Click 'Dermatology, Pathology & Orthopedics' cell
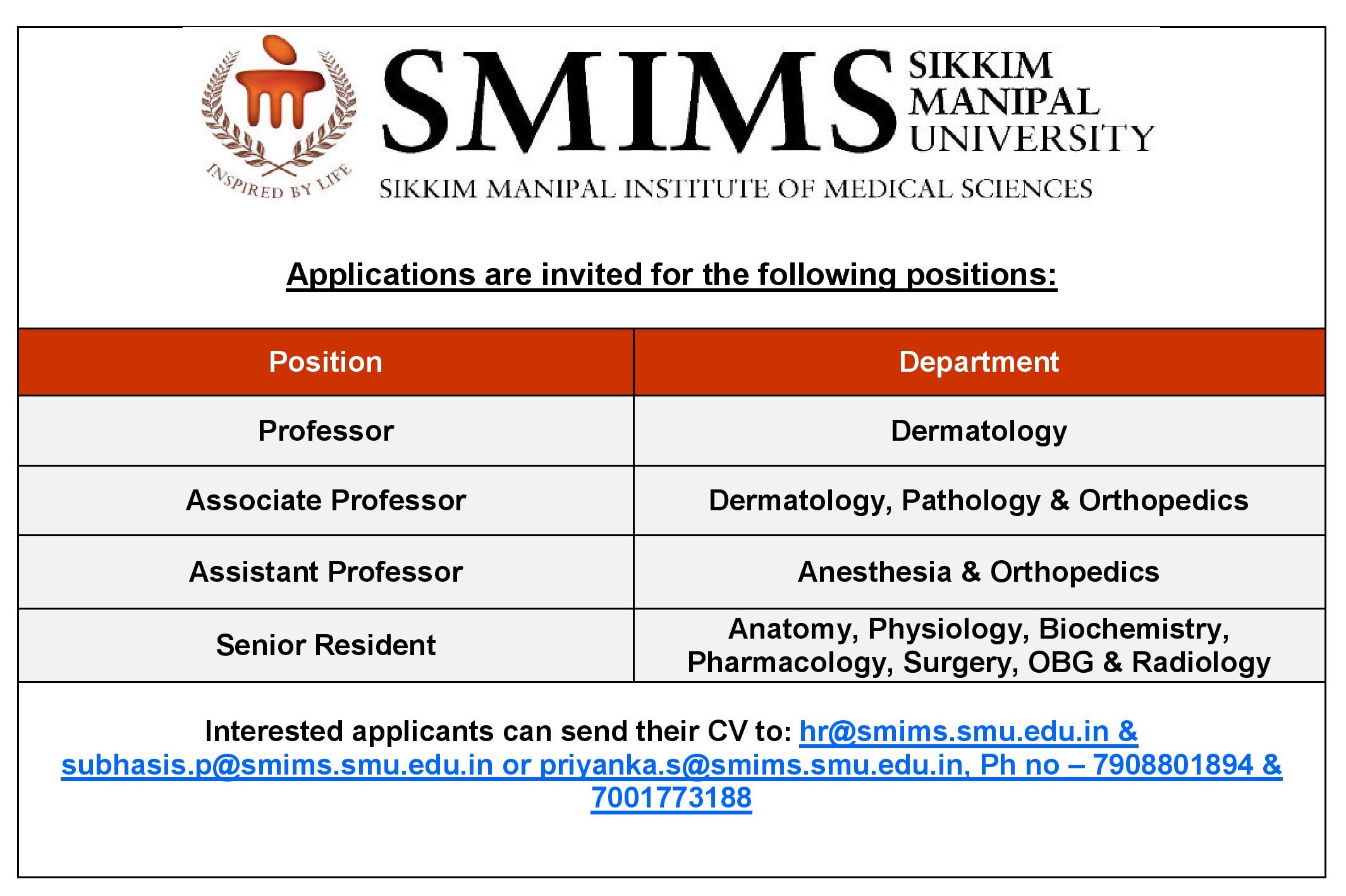The height and width of the screenshot is (896, 1346). tap(979, 501)
